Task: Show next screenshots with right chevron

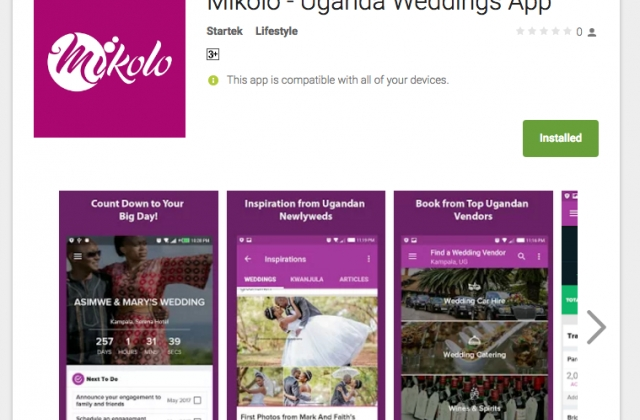Action: 596,327
